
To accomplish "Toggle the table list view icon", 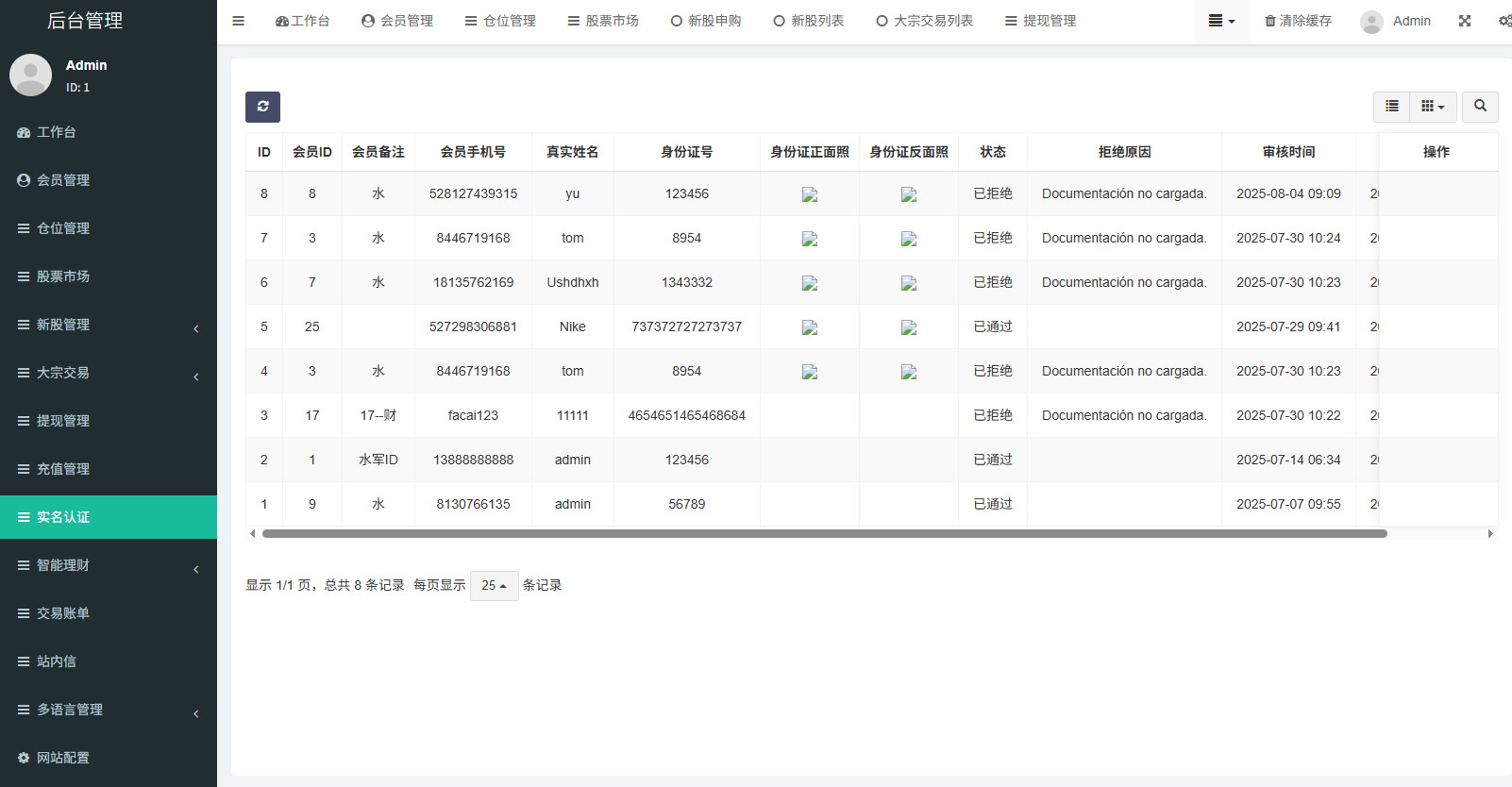I will point(1391,107).
